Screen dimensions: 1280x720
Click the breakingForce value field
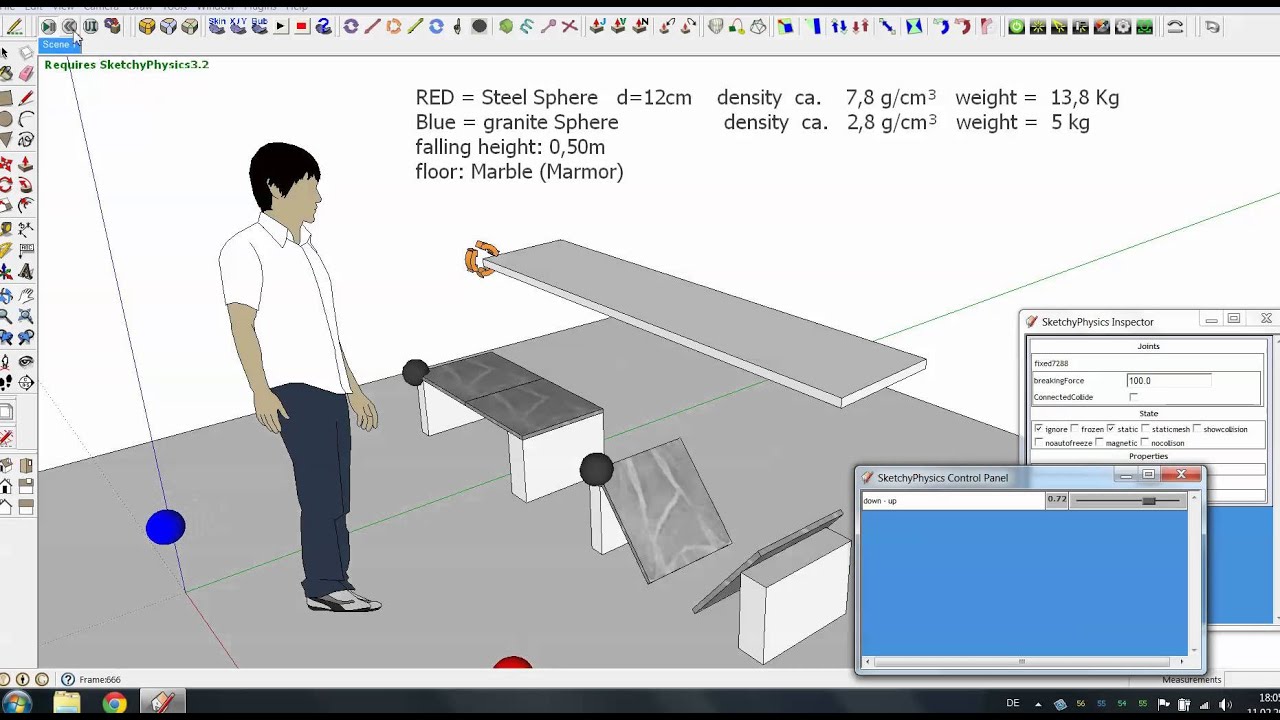[x=1168, y=381]
